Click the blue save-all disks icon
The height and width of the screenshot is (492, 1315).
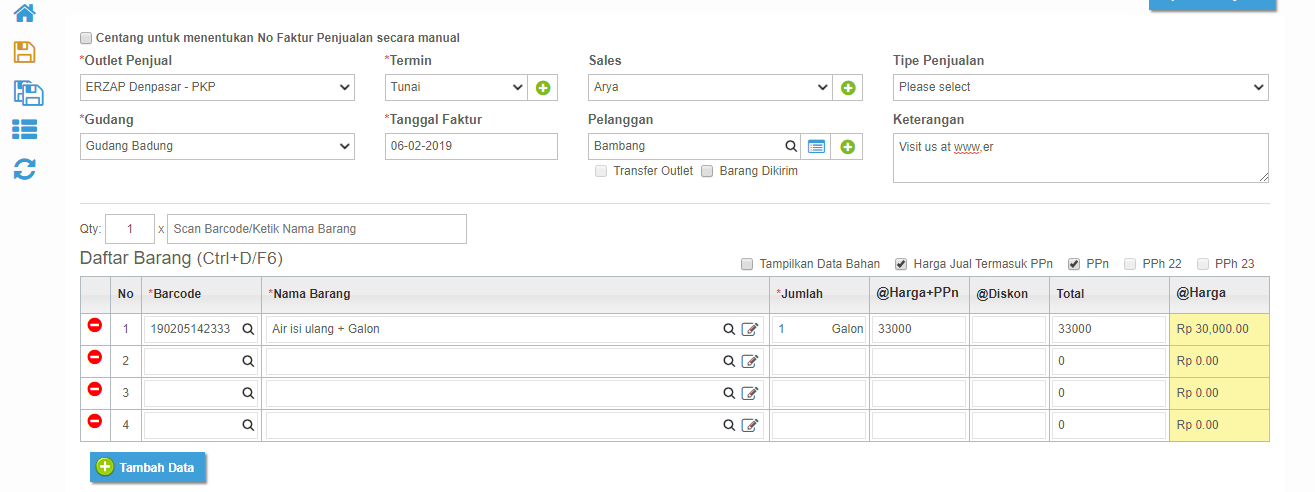(x=28, y=93)
